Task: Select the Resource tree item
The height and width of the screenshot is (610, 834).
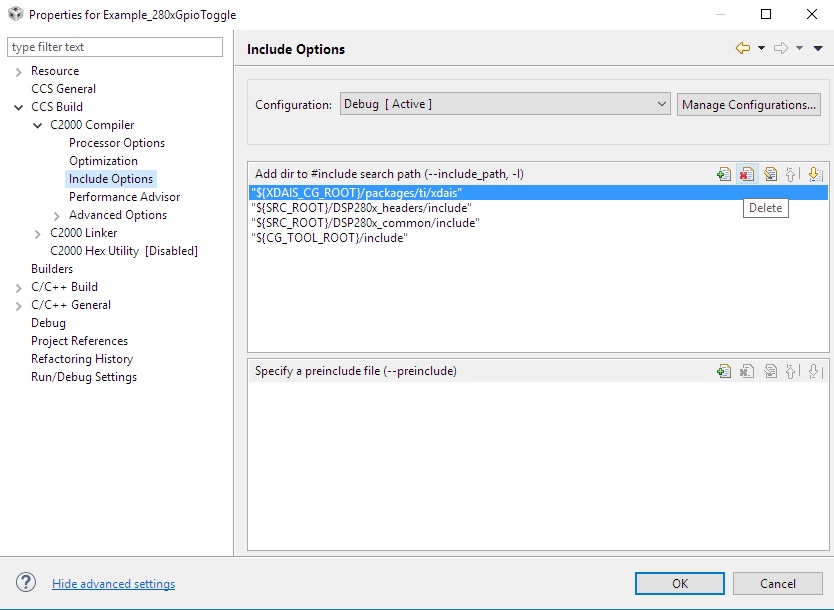Action: 55,71
